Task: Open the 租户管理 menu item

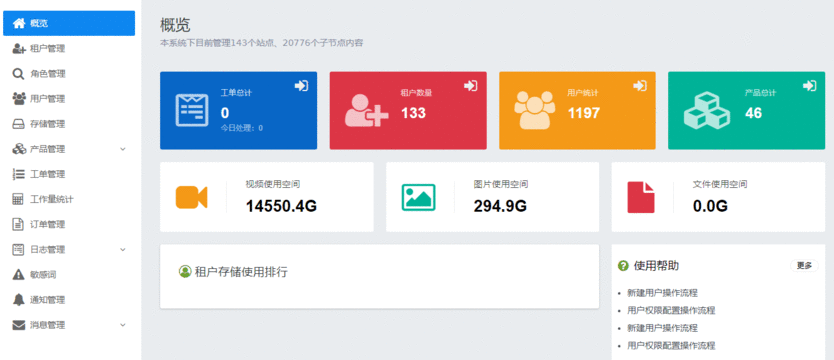Action: [x=69, y=49]
